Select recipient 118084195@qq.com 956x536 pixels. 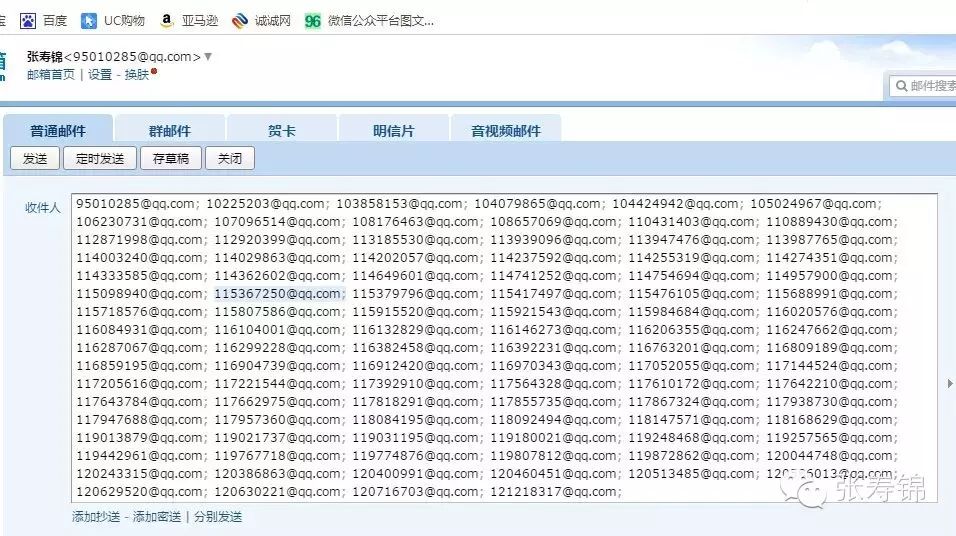coord(415,420)
